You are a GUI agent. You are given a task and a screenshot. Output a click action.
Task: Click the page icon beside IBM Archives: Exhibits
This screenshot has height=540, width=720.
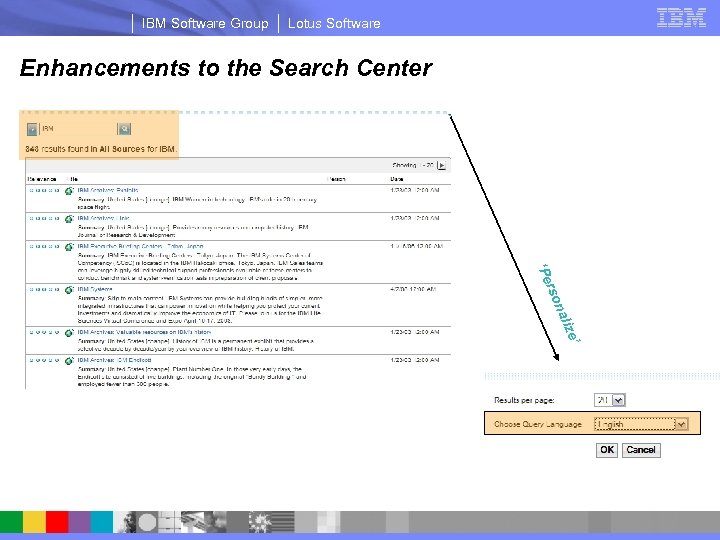click(69, 191)
